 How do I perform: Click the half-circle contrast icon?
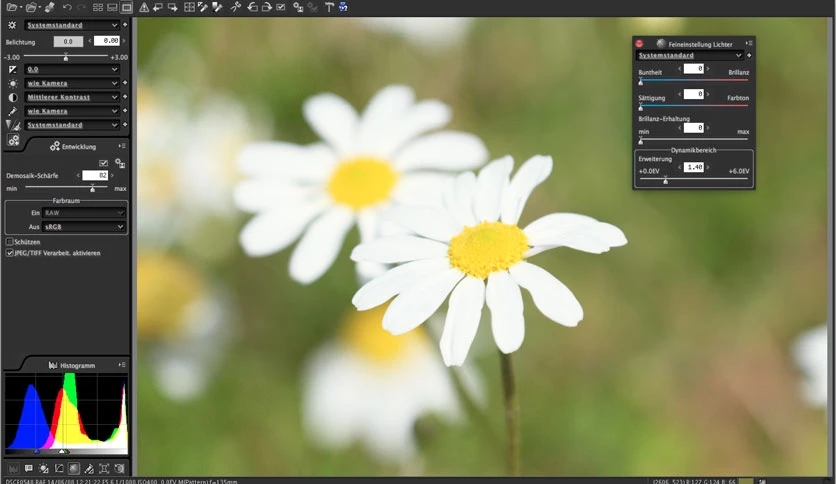click(x=12, y=97)
